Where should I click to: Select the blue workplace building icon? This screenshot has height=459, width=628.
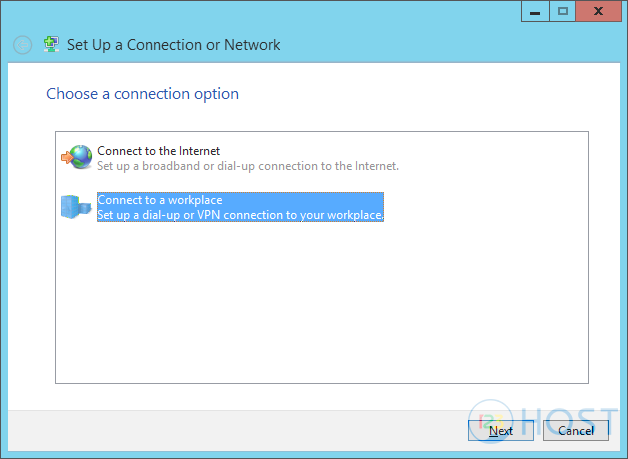pyautogui.click(x=76, y=207)
